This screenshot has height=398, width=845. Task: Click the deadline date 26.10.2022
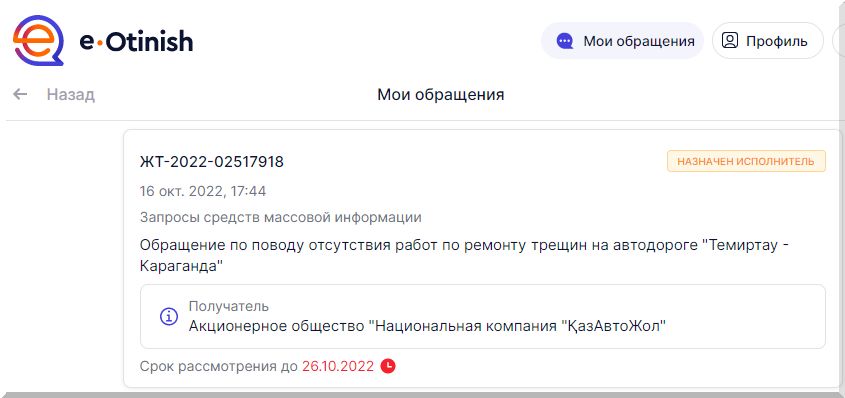[338, 366]
